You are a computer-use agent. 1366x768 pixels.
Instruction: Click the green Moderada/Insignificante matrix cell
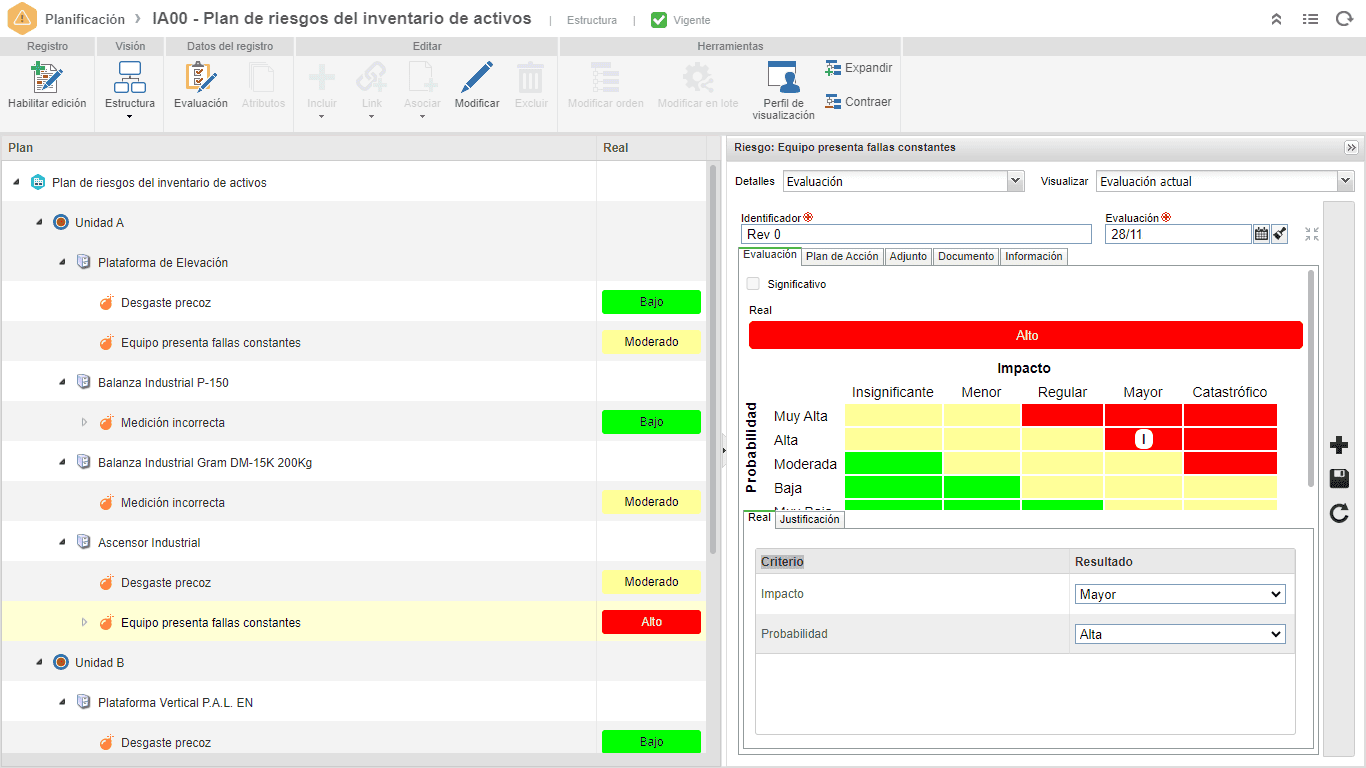point(894,463)
